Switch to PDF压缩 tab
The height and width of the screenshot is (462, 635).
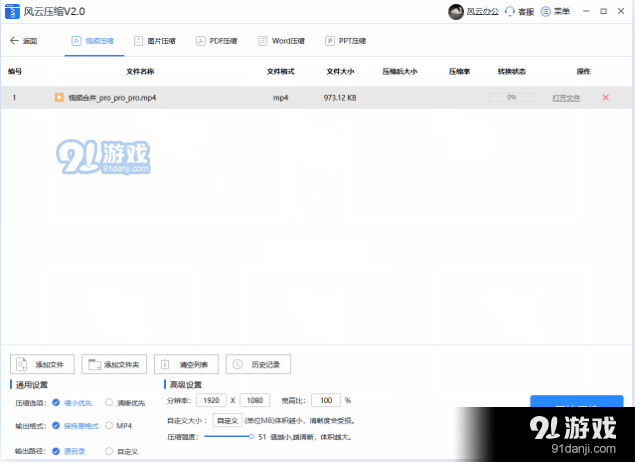click(216, 41)
